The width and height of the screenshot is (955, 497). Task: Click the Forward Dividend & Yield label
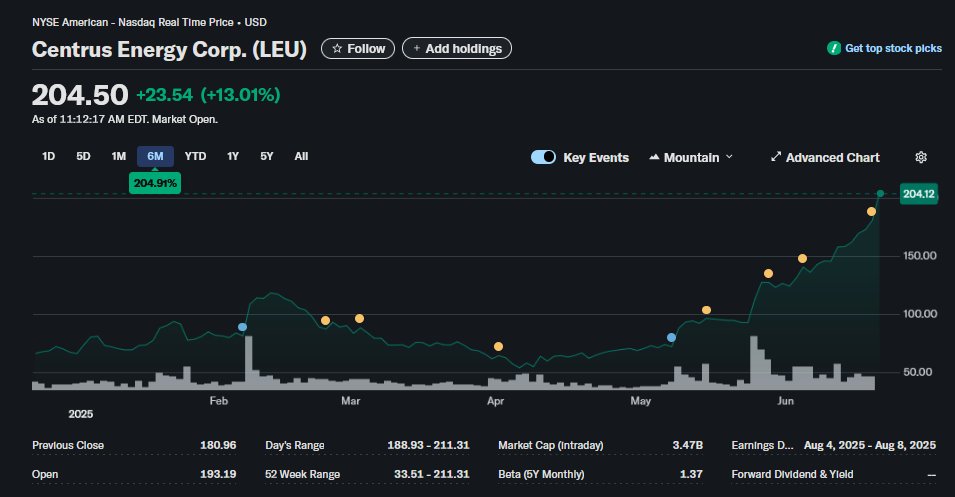[x=792, y=474]
